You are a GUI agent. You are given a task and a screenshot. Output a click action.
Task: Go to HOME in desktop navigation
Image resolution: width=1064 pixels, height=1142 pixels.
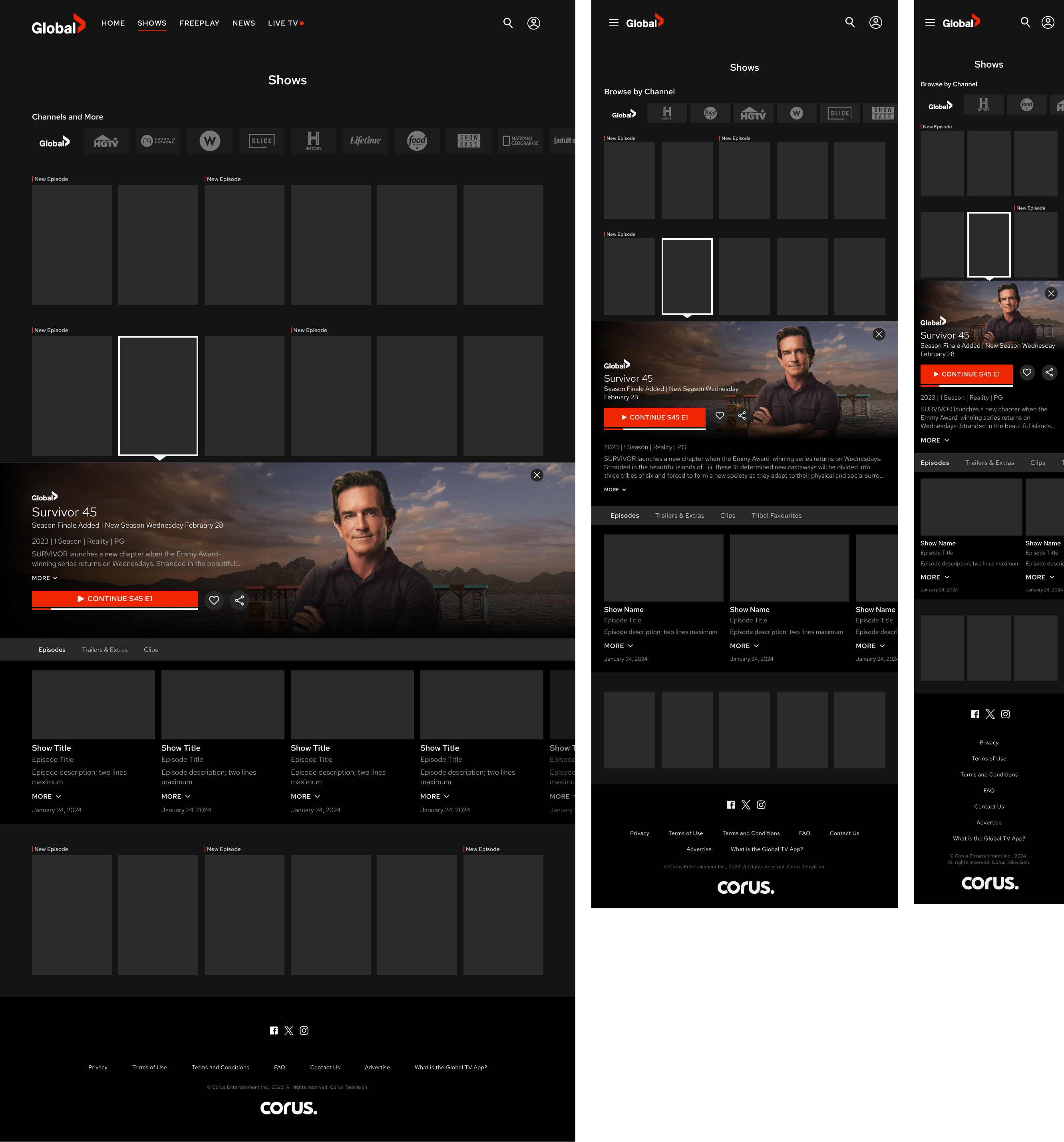coord(113,23)
